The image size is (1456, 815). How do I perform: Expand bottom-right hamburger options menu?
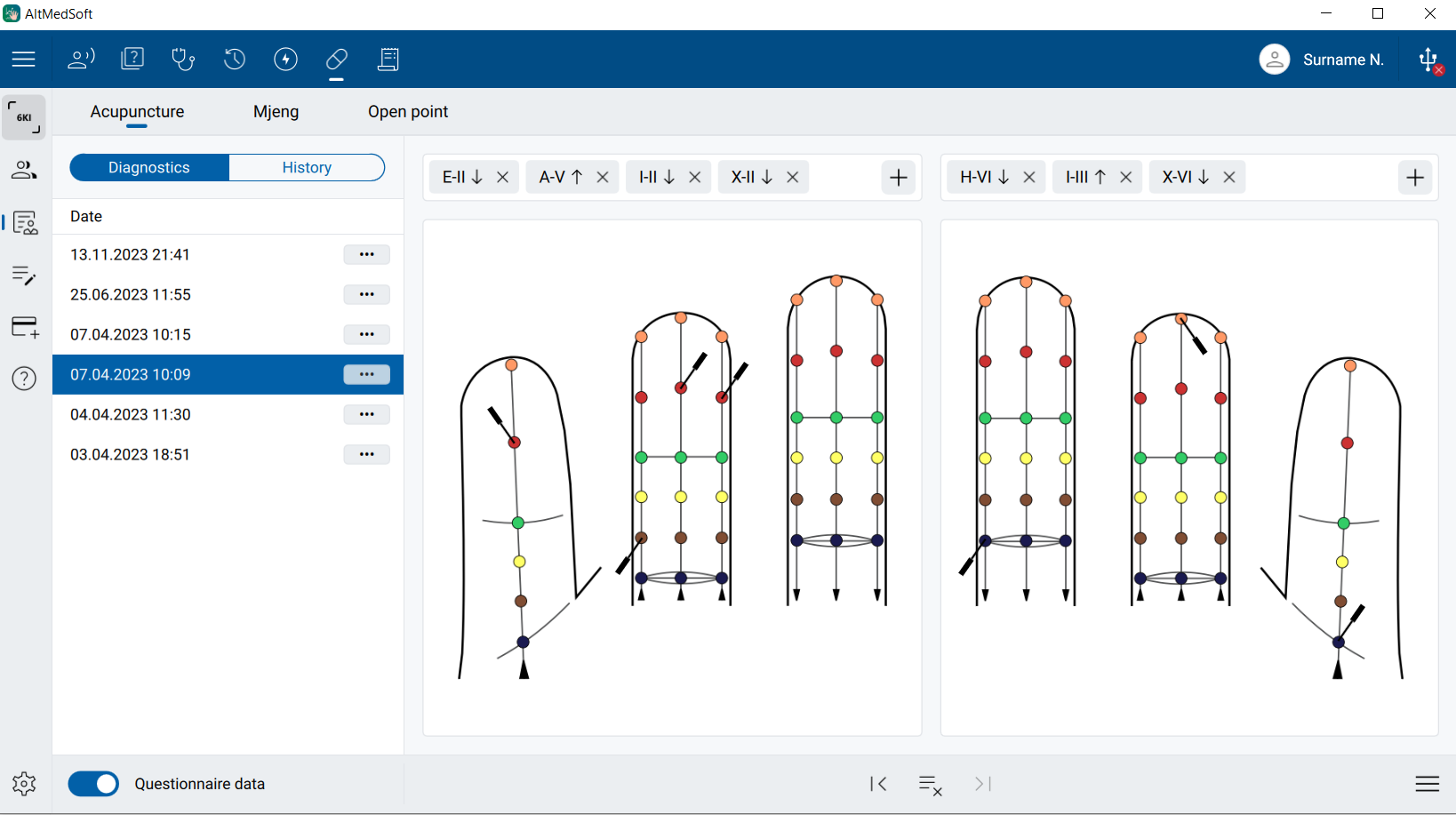tap(1427, 784)
